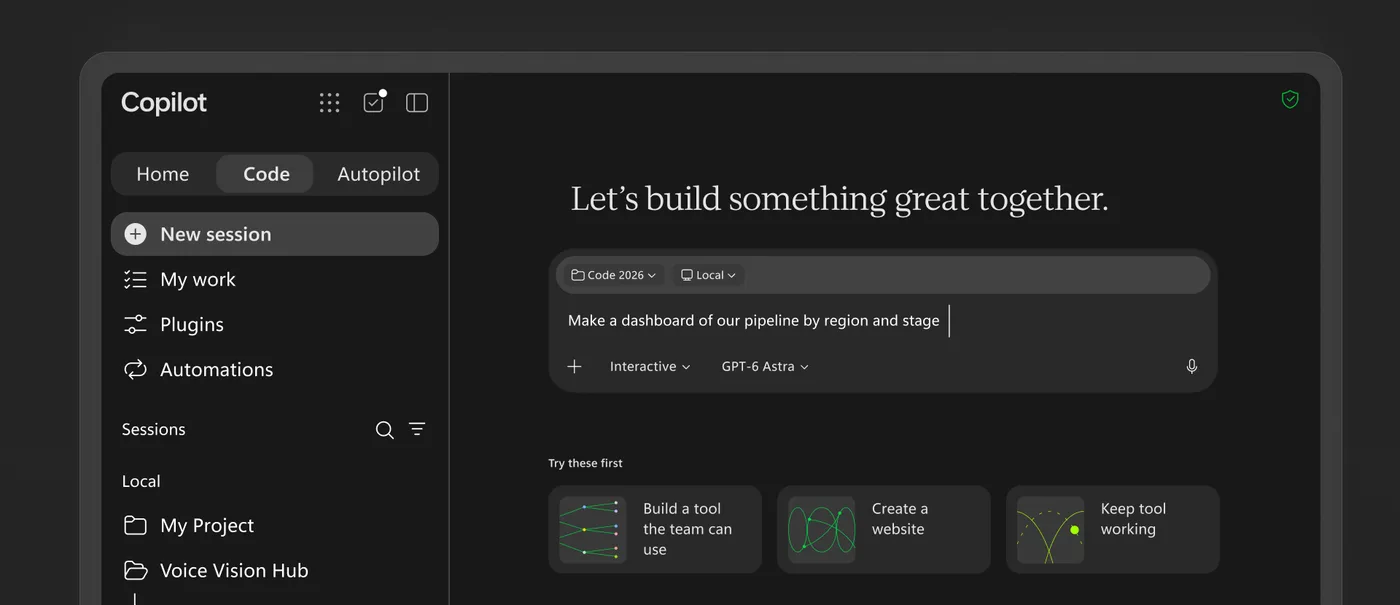The height and width of the screenshot is (605, 1400).
Task: Open the sessions filter icon
Action: point(417,429)
